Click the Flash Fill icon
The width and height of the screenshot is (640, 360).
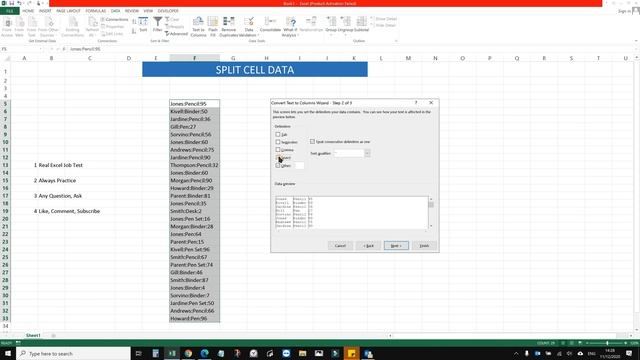click(x=213, y=26)
